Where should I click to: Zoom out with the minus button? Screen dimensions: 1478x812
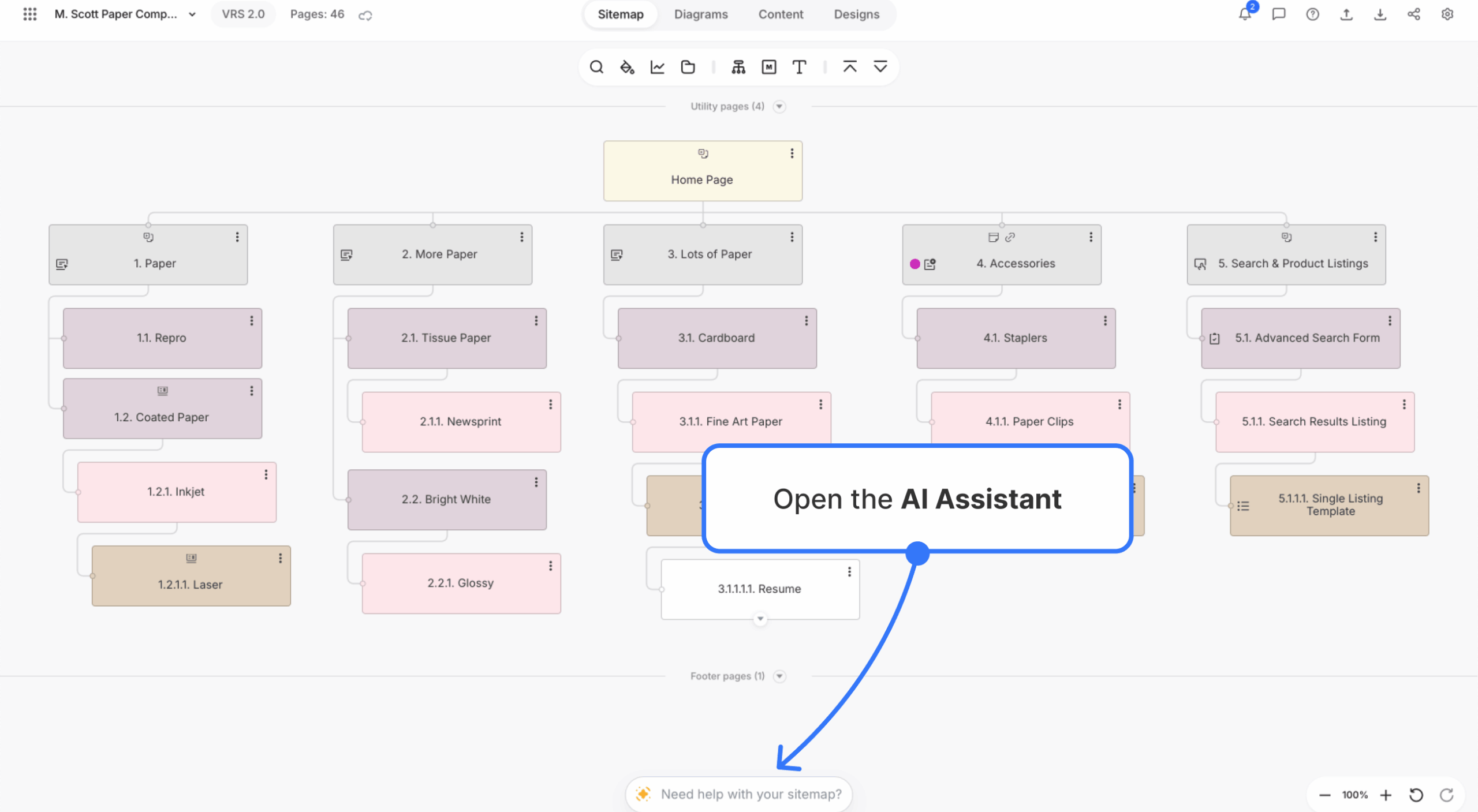[x=1325, y=795]
